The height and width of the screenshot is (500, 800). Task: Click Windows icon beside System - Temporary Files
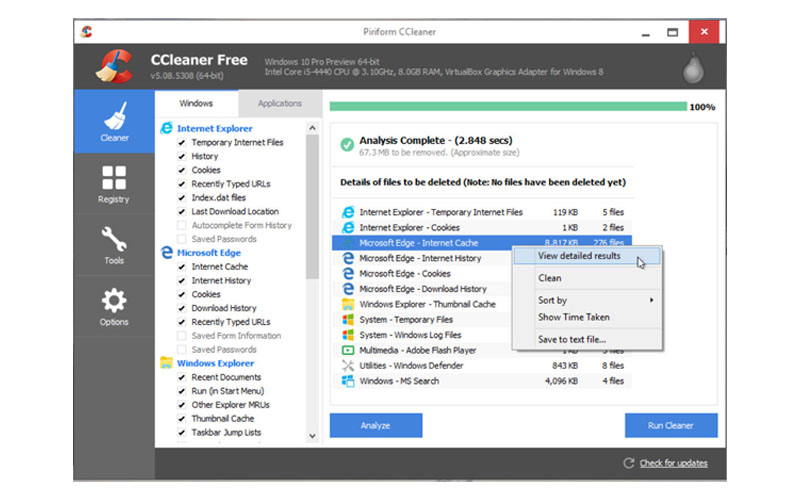348,319
